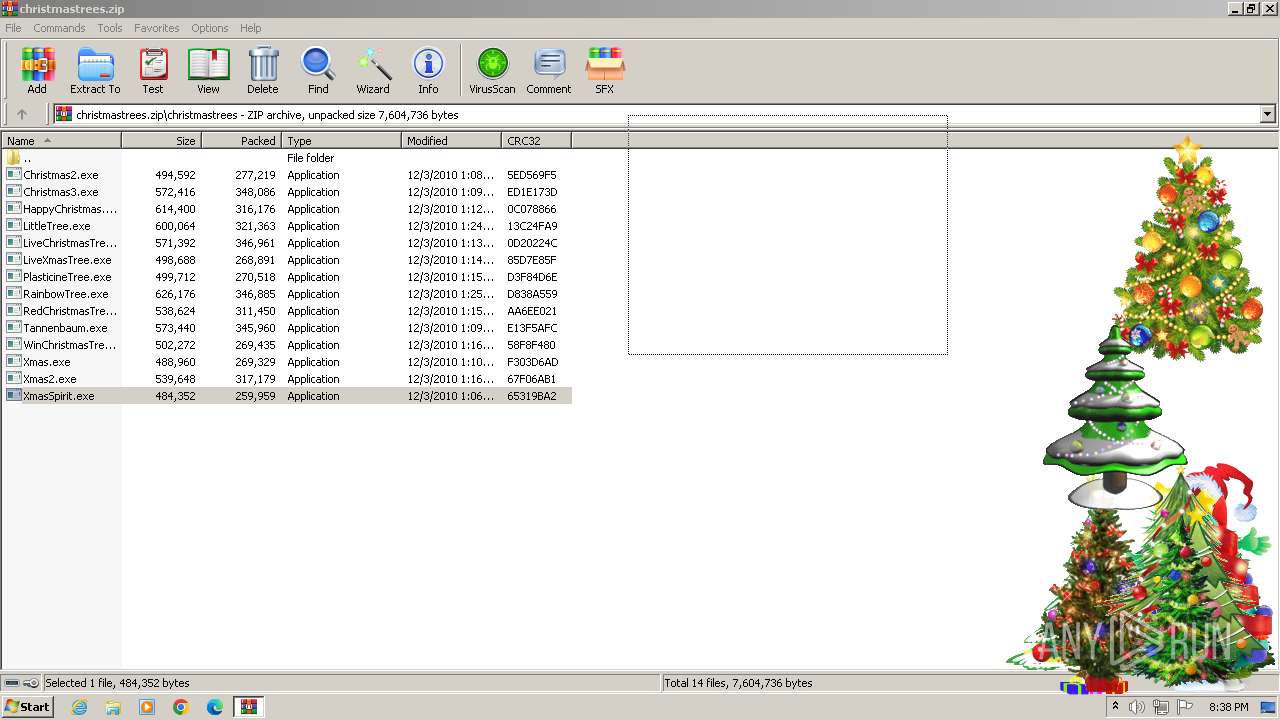Screen dimensions: 1280x720
Task: Click the LittleTree.exe file icon
Action: pyautogui.click(x=13, y=226)
